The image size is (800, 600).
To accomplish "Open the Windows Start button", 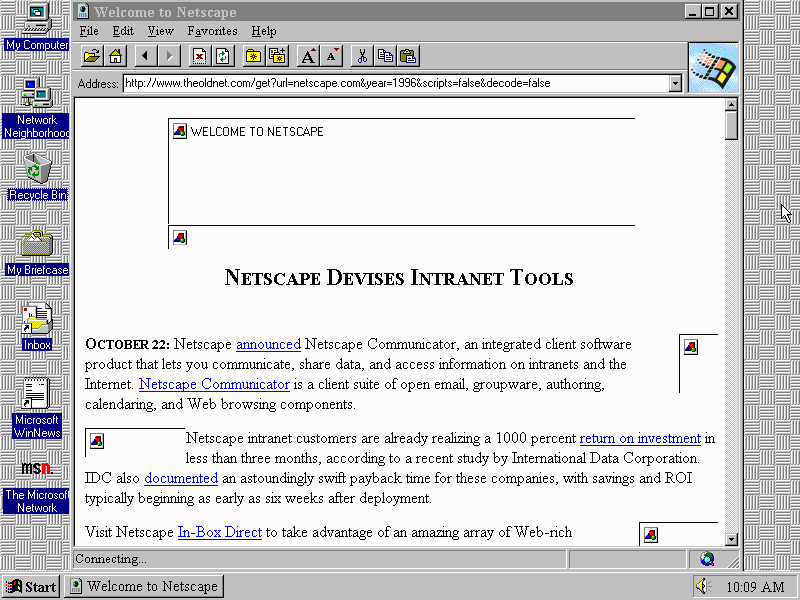I will click(x=31, y=586).
